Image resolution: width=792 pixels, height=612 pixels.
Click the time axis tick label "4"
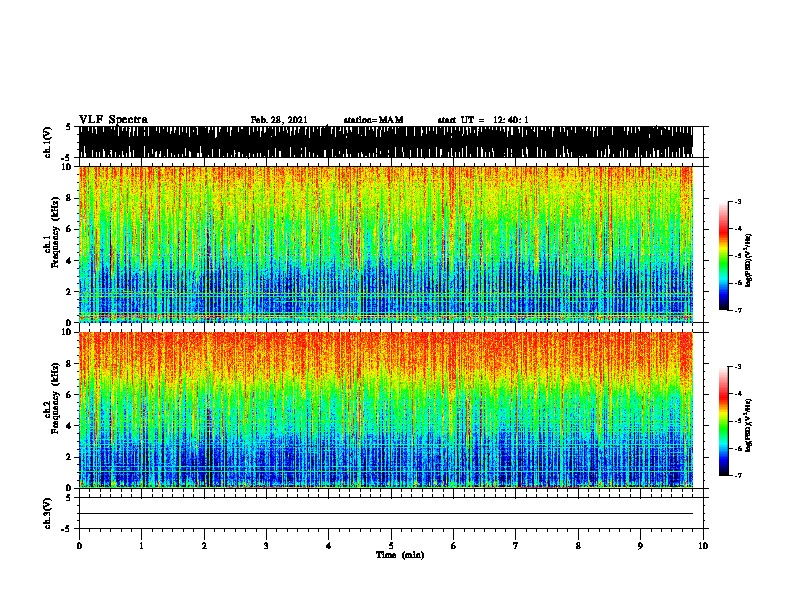tap(329, 546)
